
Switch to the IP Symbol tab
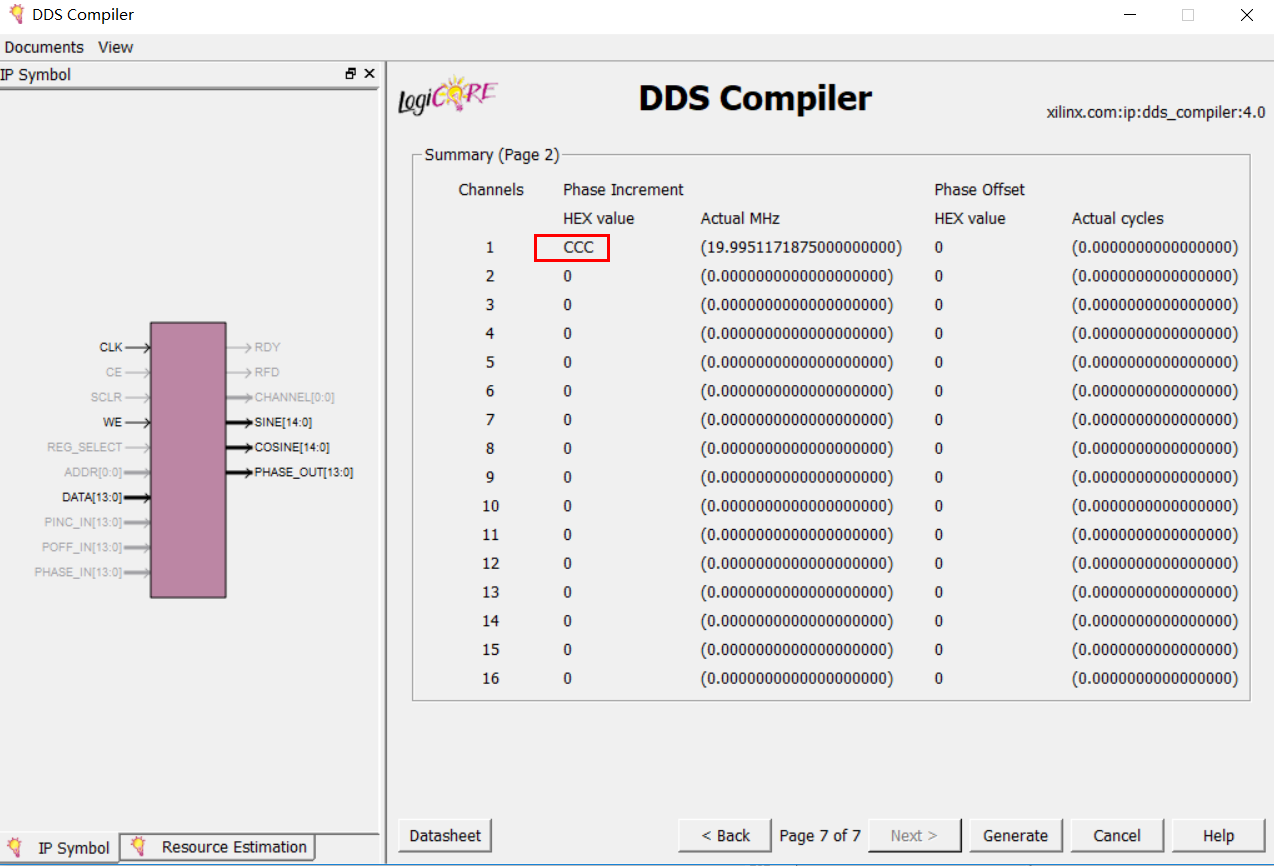pos(73,846)
